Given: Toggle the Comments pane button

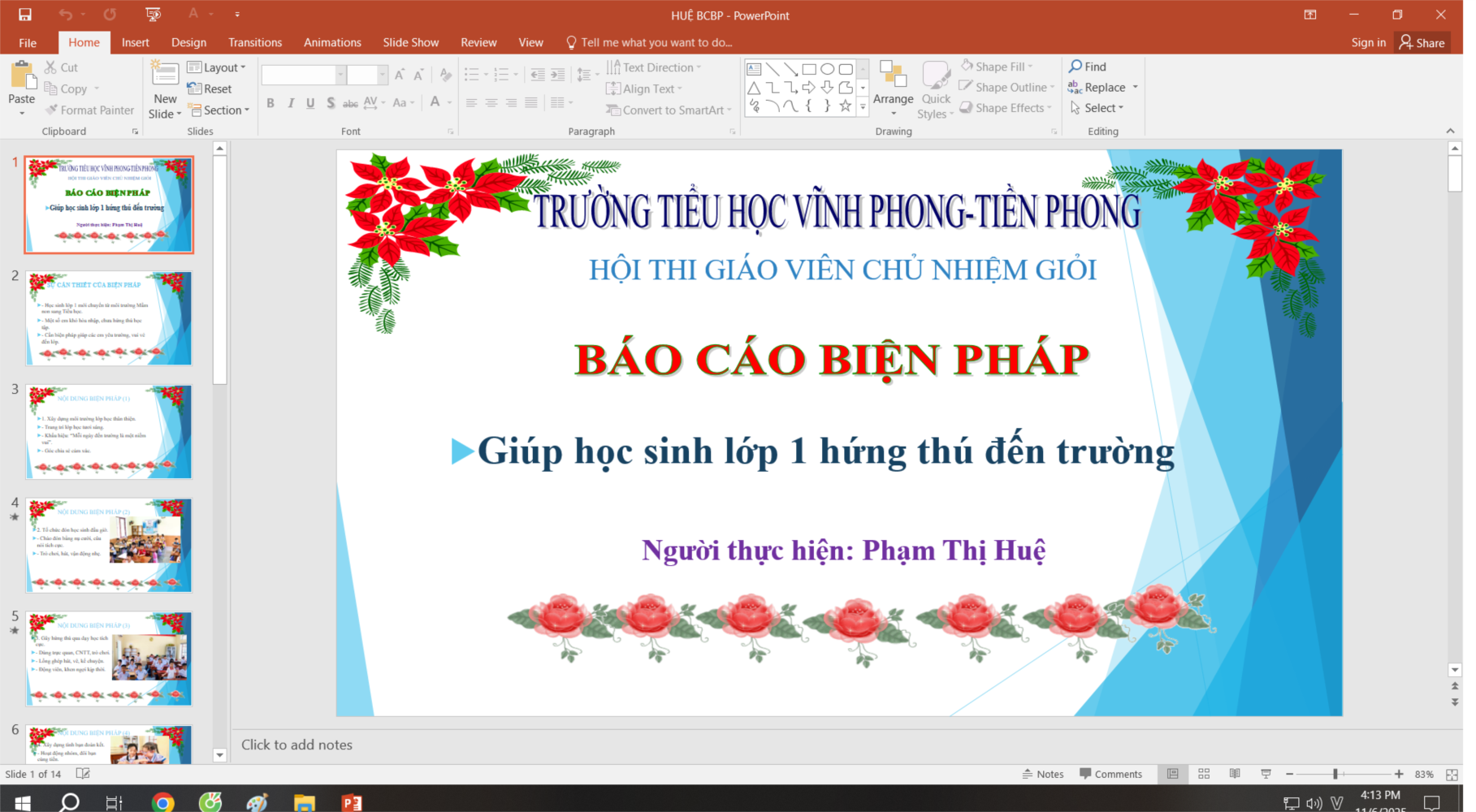Looking at the screenshot, I should pos(1110,774).
